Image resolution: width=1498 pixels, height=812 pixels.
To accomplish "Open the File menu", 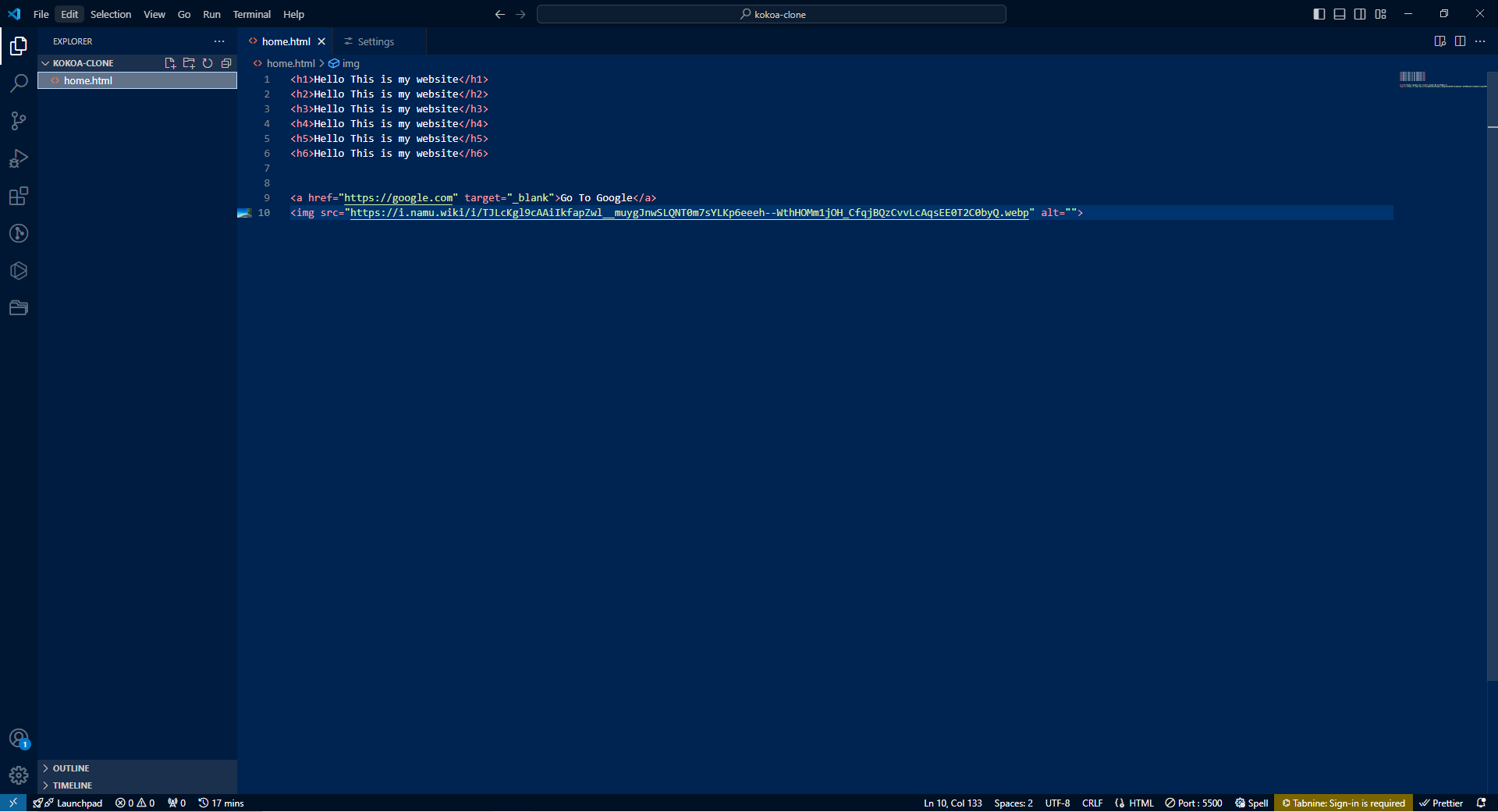I will click(41, 14).
